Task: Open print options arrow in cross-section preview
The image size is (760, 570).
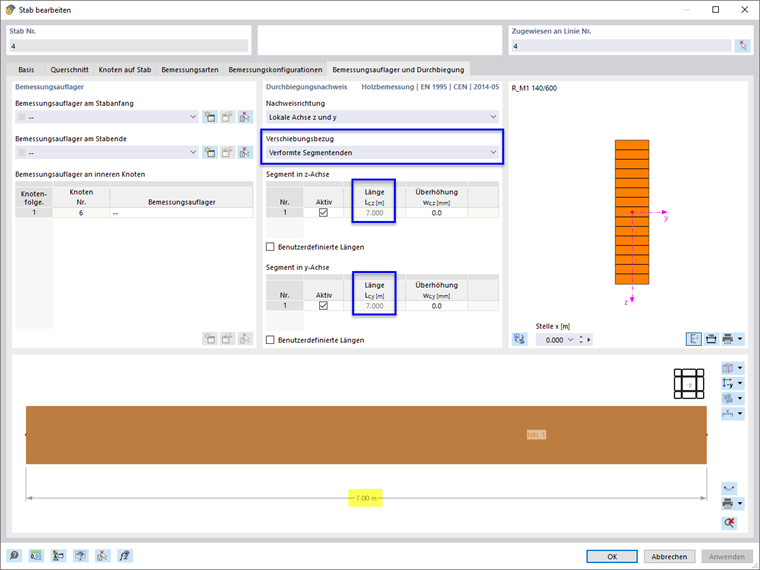Action: (x=740, y=339)
